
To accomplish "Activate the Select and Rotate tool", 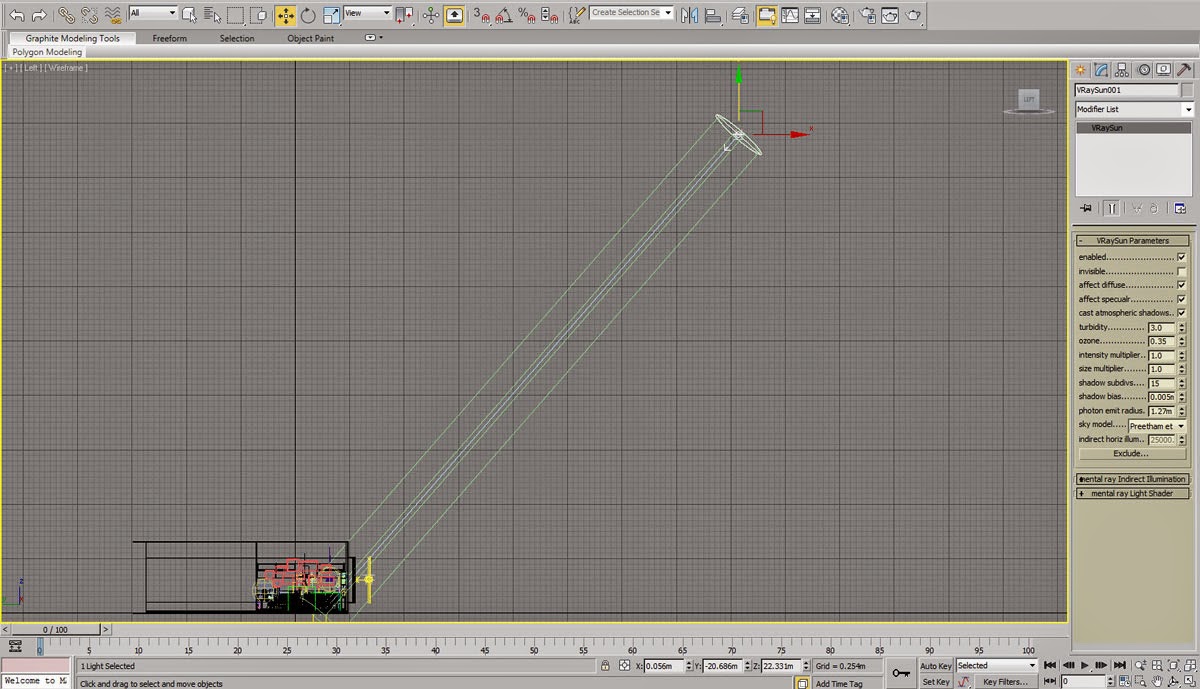I will 308,14.
